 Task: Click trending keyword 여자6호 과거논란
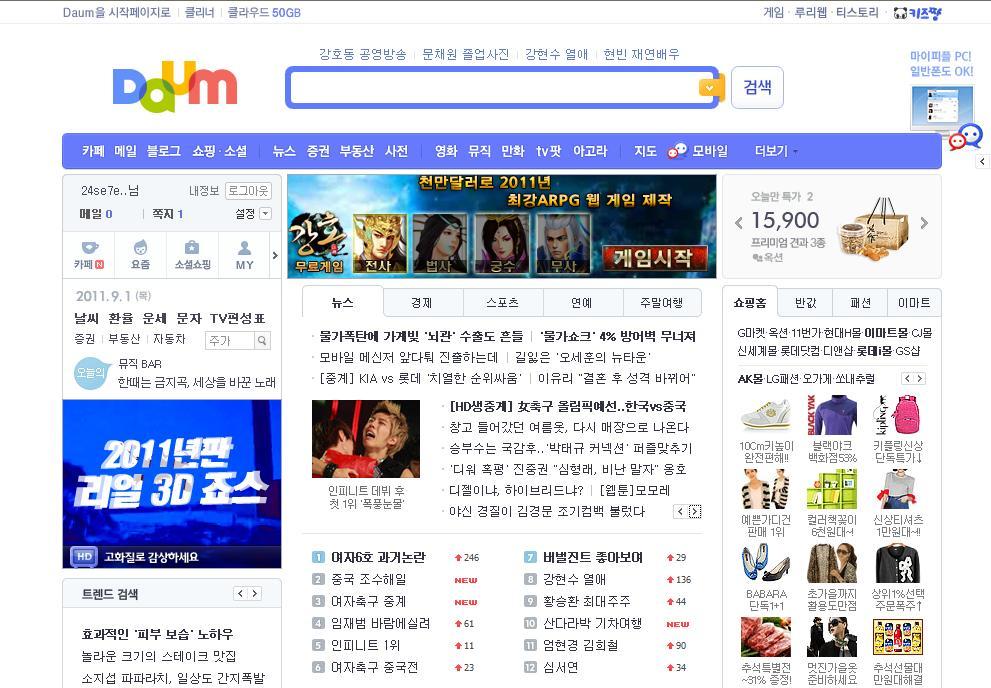pos(378,557)
